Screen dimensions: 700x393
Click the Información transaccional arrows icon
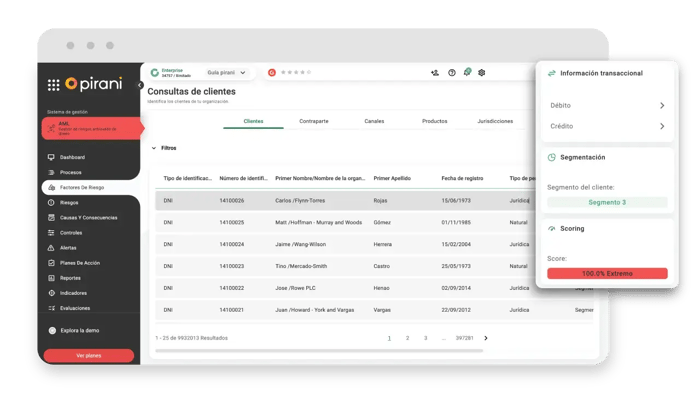tap(552, 73)
